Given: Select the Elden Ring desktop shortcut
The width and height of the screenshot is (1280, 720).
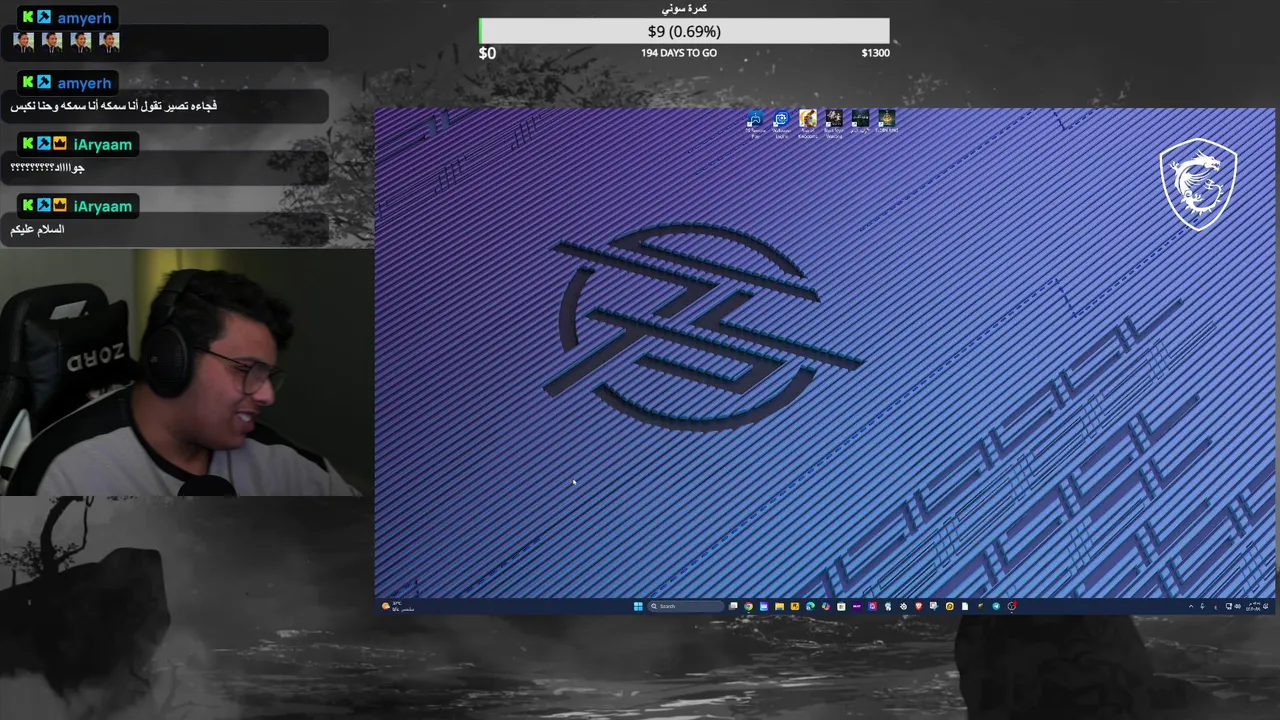Looking at the screenshot, I should point(886,123).
